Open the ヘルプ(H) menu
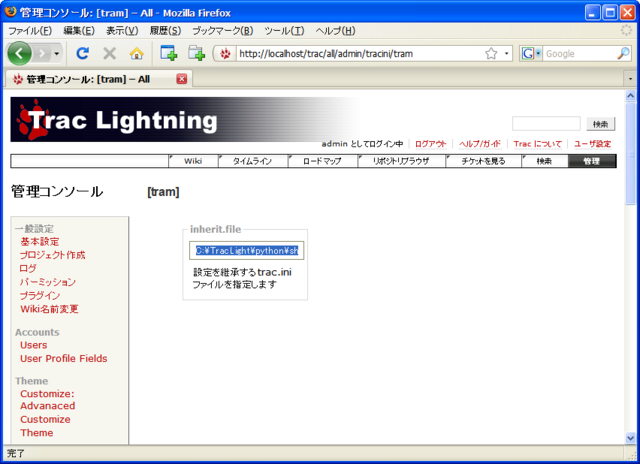This screenshot has width=640, height=464. 335,31
